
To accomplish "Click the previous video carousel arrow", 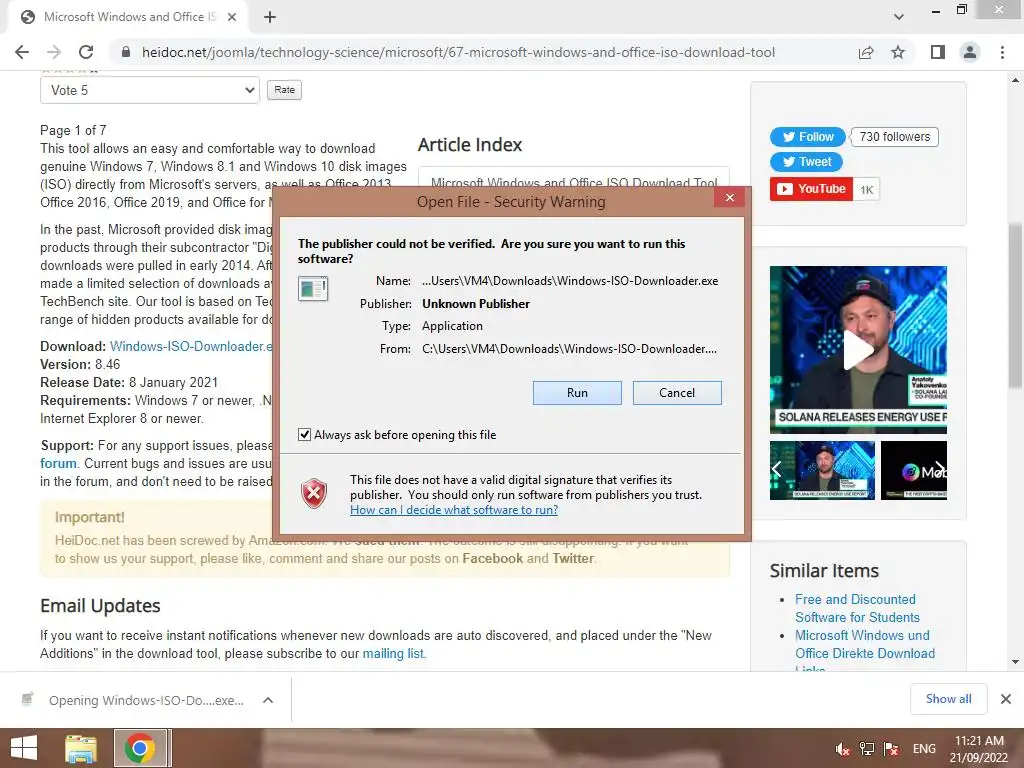I will (x=777, y=469).
